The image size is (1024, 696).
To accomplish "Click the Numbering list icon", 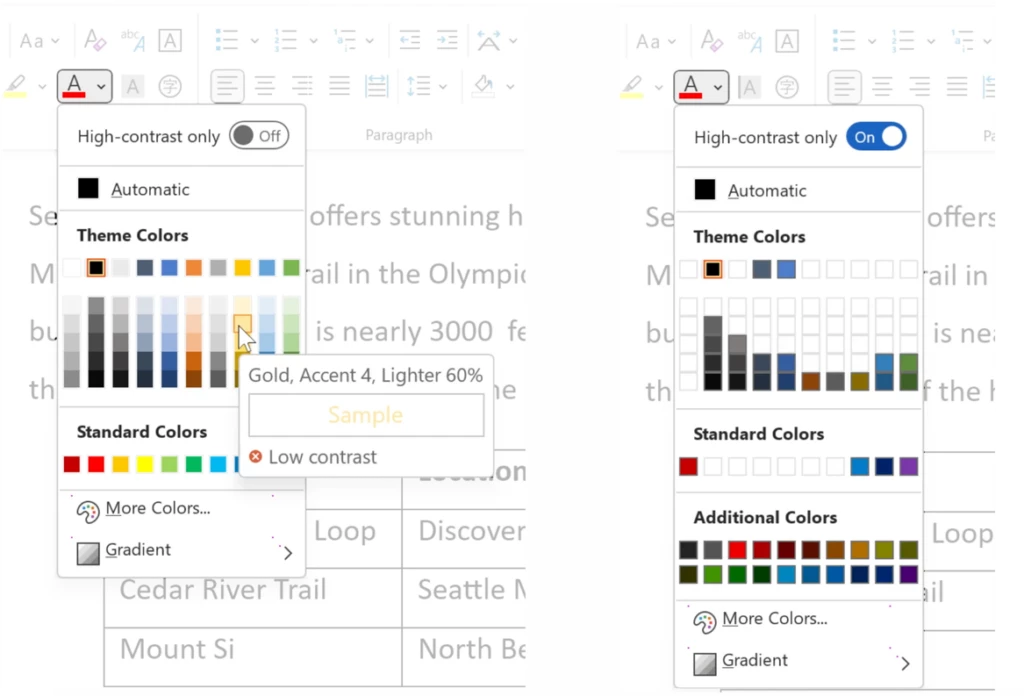I will coord(287,40).
